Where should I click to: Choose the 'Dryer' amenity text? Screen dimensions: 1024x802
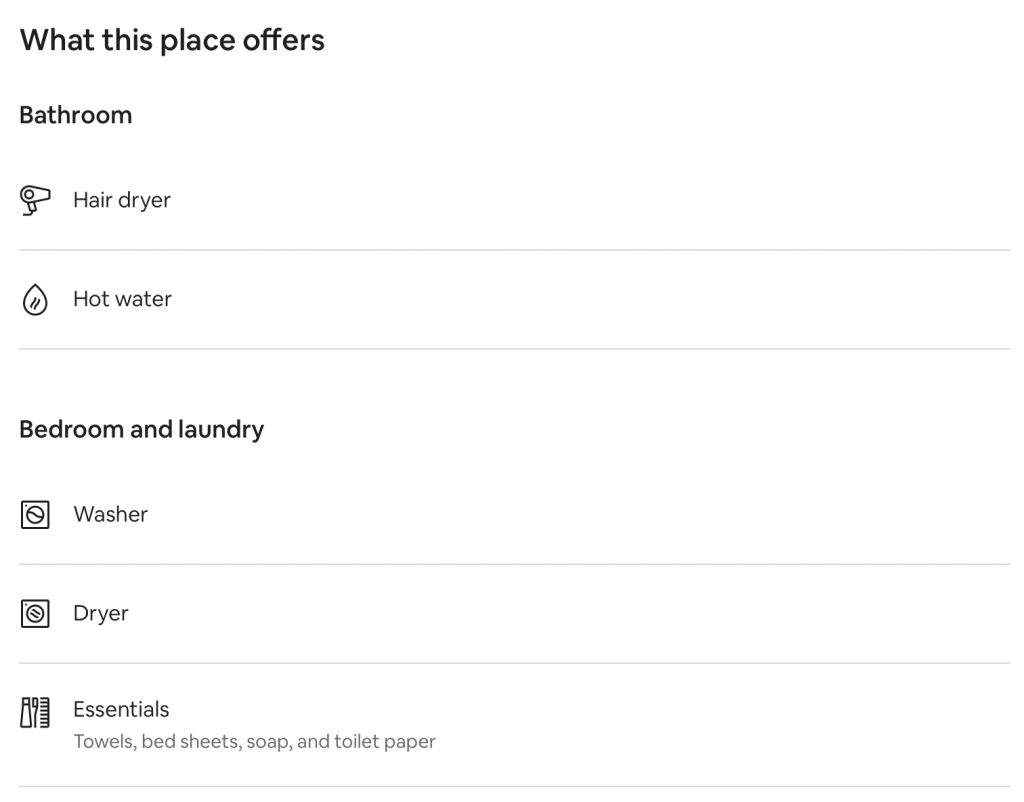click(x=101, y=613)
